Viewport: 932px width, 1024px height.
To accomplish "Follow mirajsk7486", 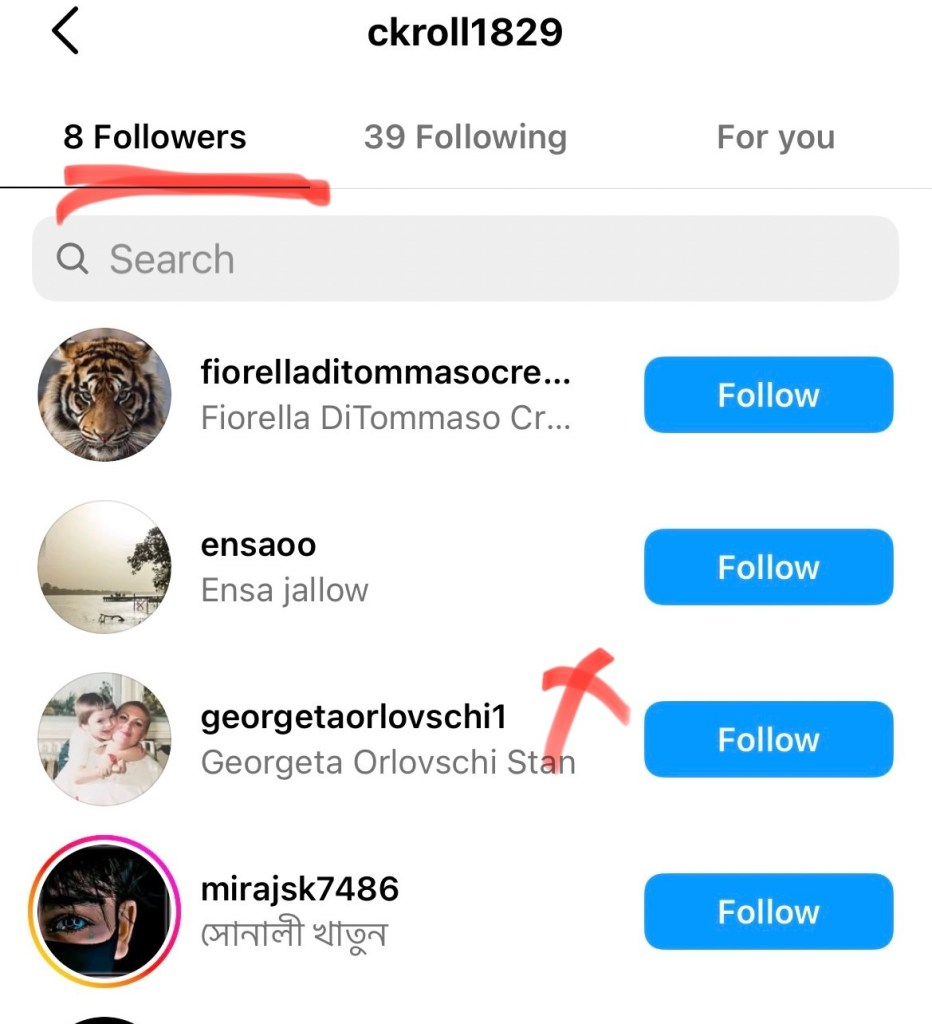I will coord(767,911).
